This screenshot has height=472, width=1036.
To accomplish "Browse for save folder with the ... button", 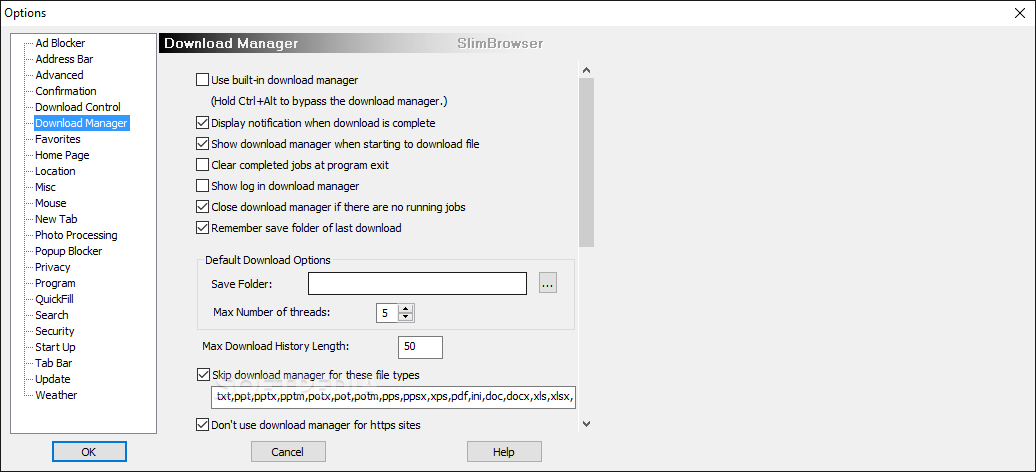I will 548,284.
